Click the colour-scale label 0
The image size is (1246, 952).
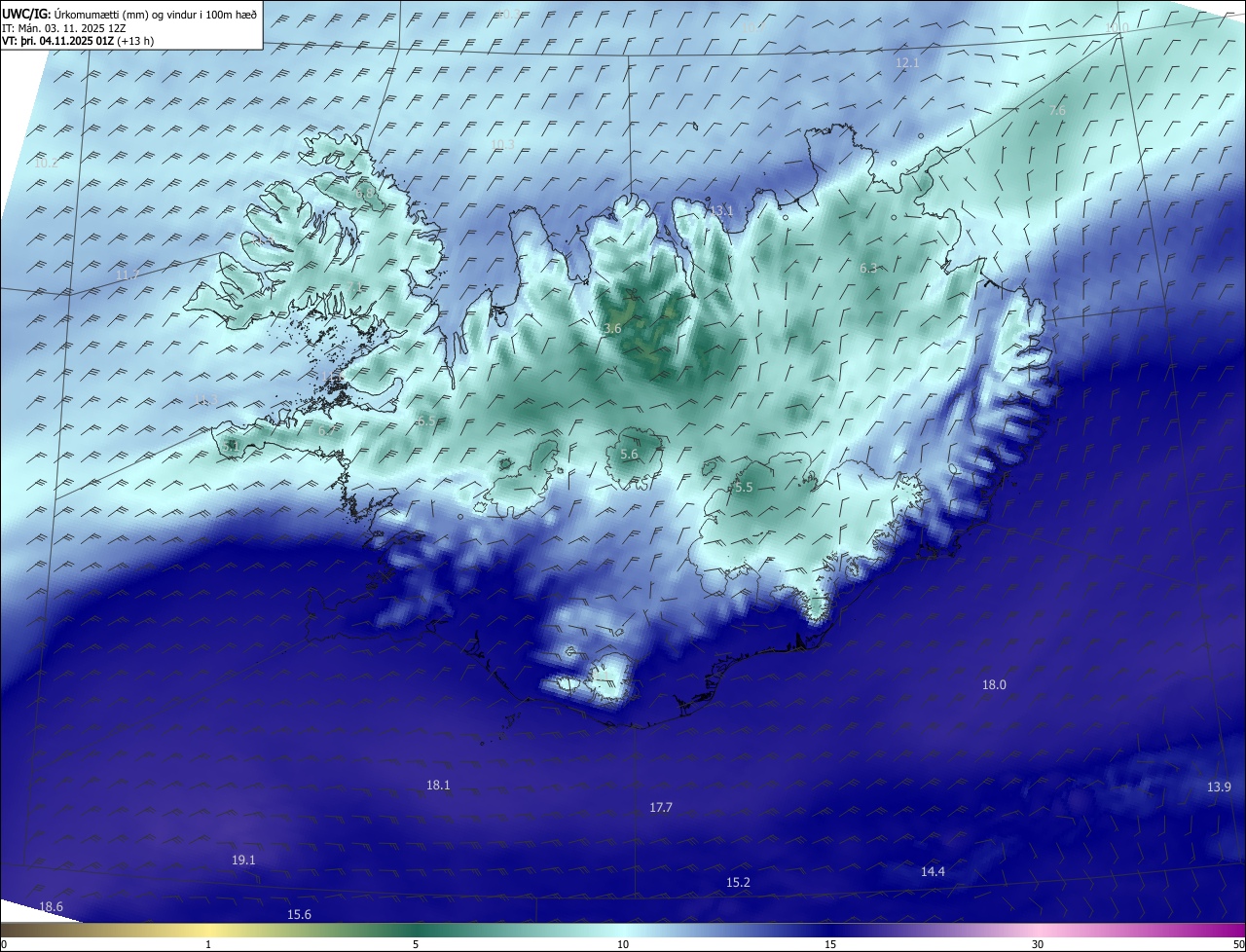point(4,944)
